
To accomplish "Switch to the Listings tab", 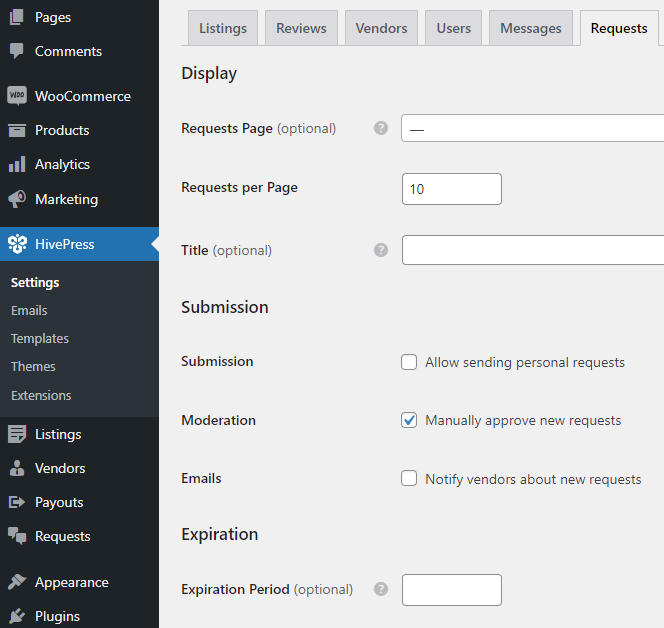I will click(x=223, y=28).
